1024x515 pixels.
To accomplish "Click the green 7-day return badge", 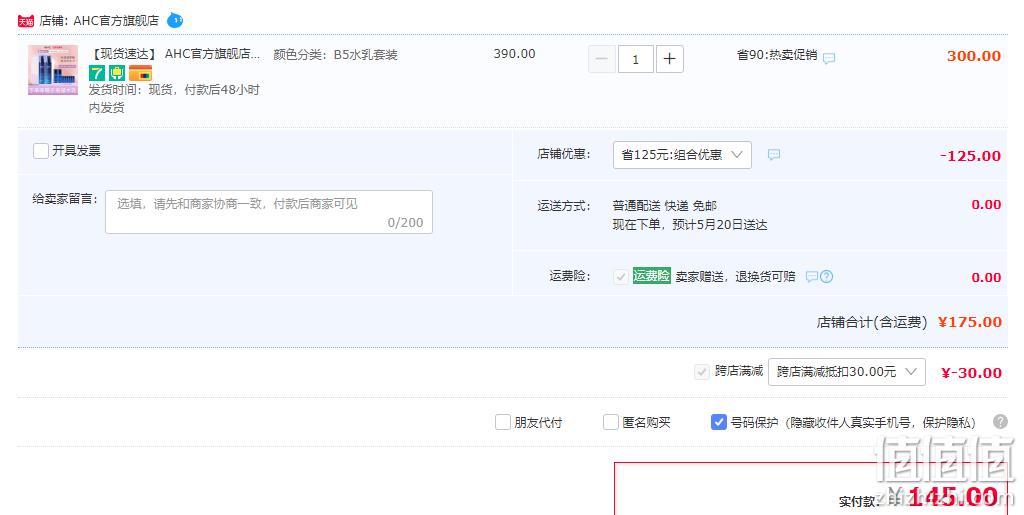I will click(x=97, y=73).
